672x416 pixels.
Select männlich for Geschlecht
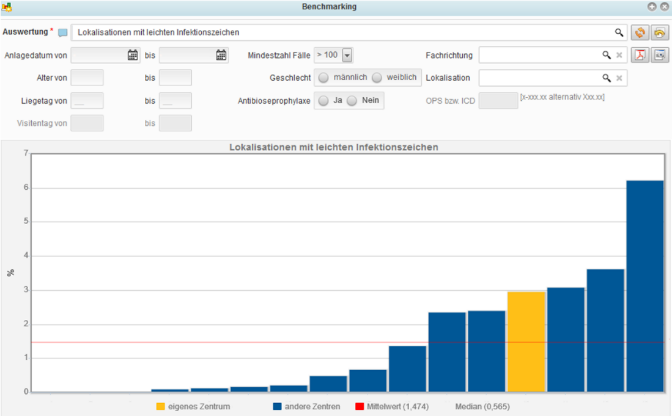click(324, 78)
